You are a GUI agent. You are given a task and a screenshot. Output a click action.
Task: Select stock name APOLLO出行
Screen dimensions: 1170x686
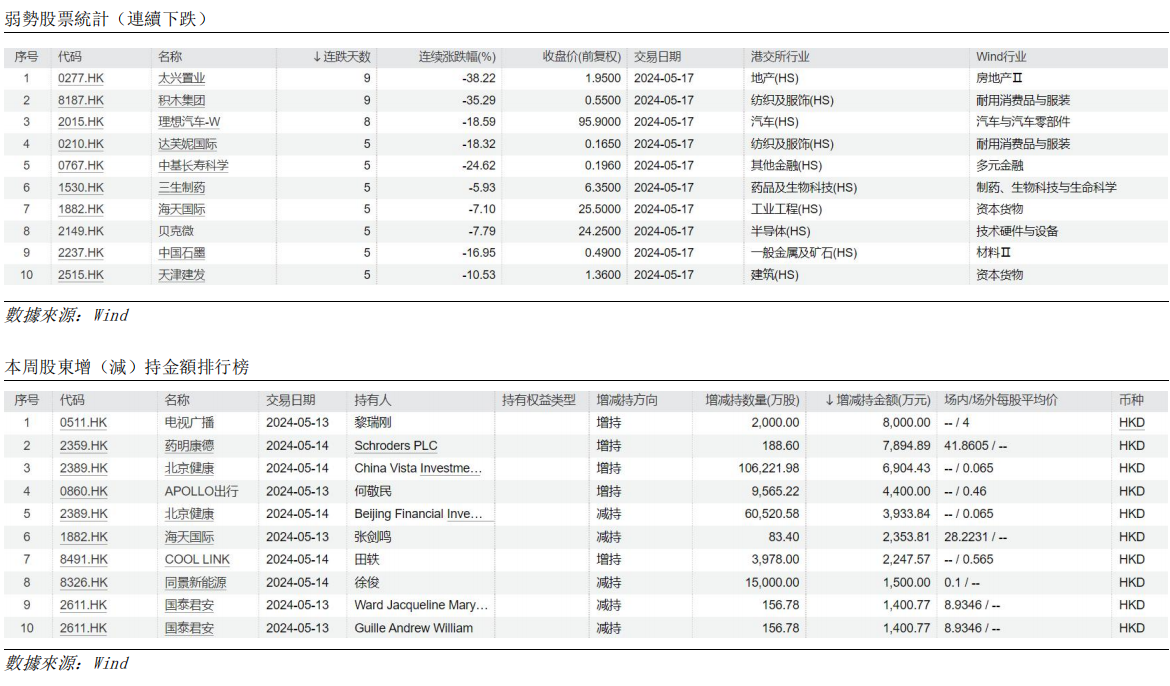tap(201, 491)
